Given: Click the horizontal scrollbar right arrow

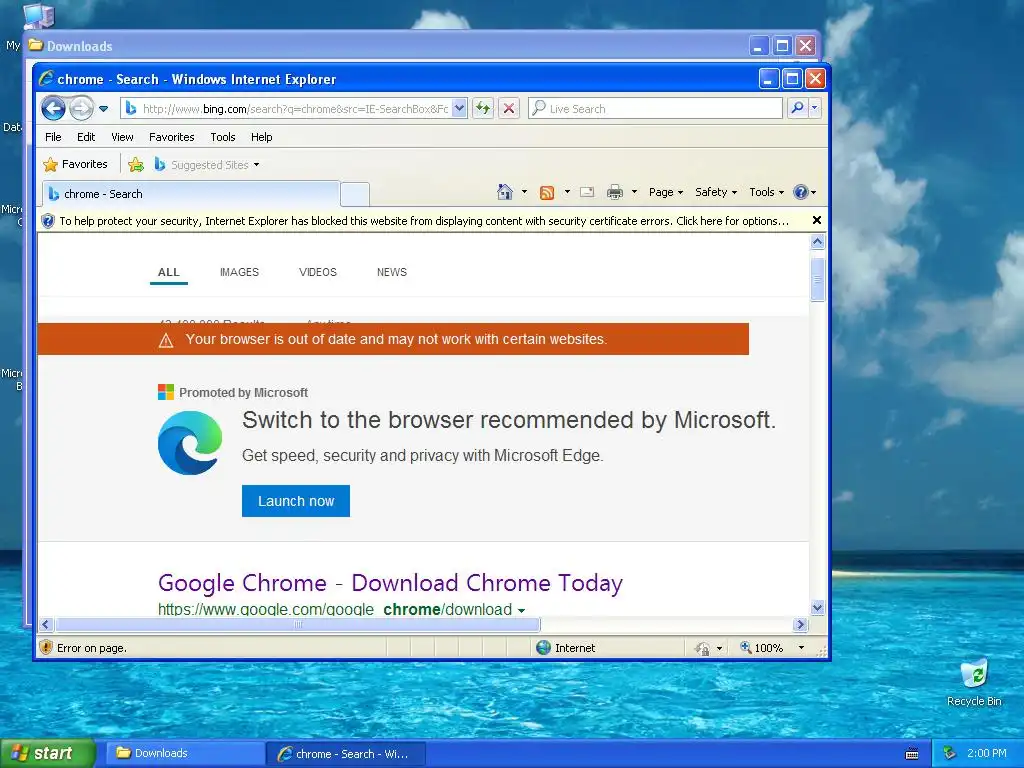Looking at the screenshot, I should click(800, 624).
